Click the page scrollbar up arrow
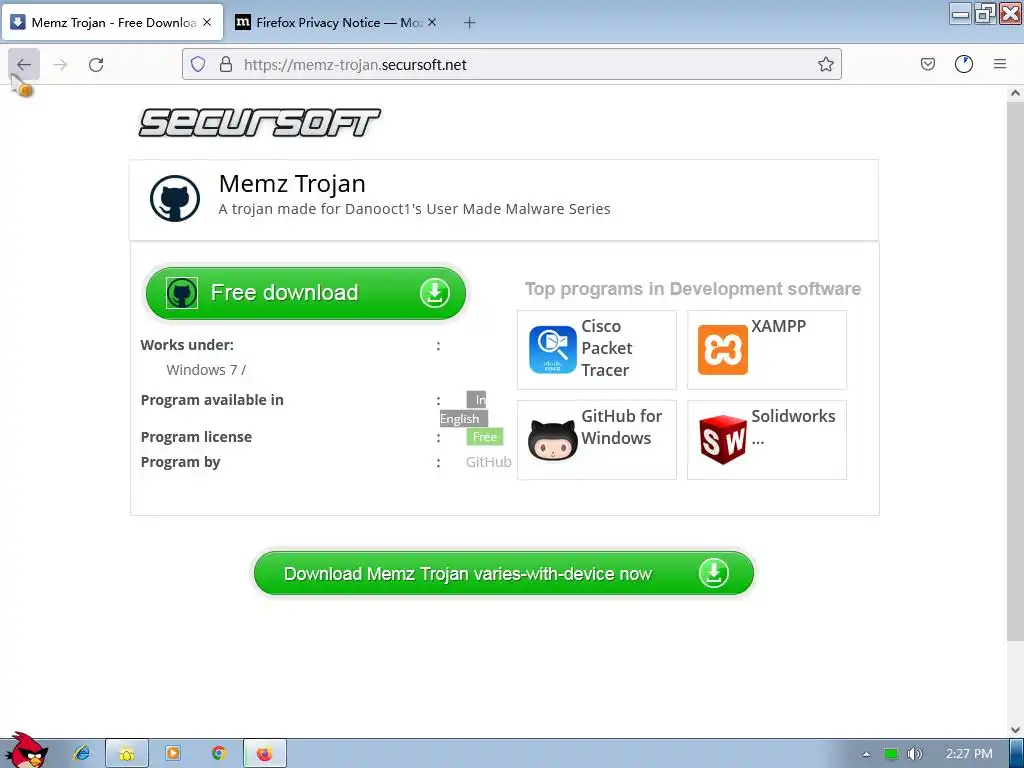The image size is (1024, 768). (1015, 93)
